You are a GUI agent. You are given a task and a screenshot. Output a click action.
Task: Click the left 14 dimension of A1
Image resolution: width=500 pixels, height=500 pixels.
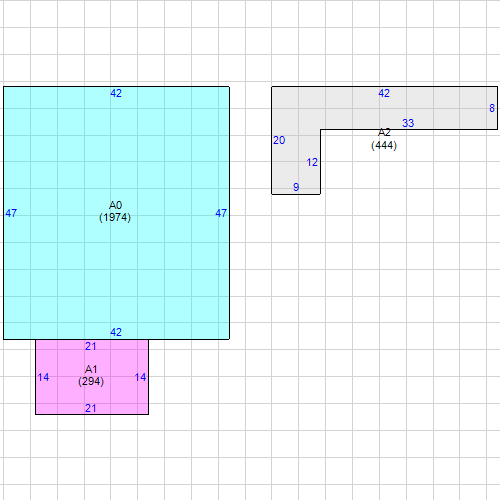coord(43,377)
